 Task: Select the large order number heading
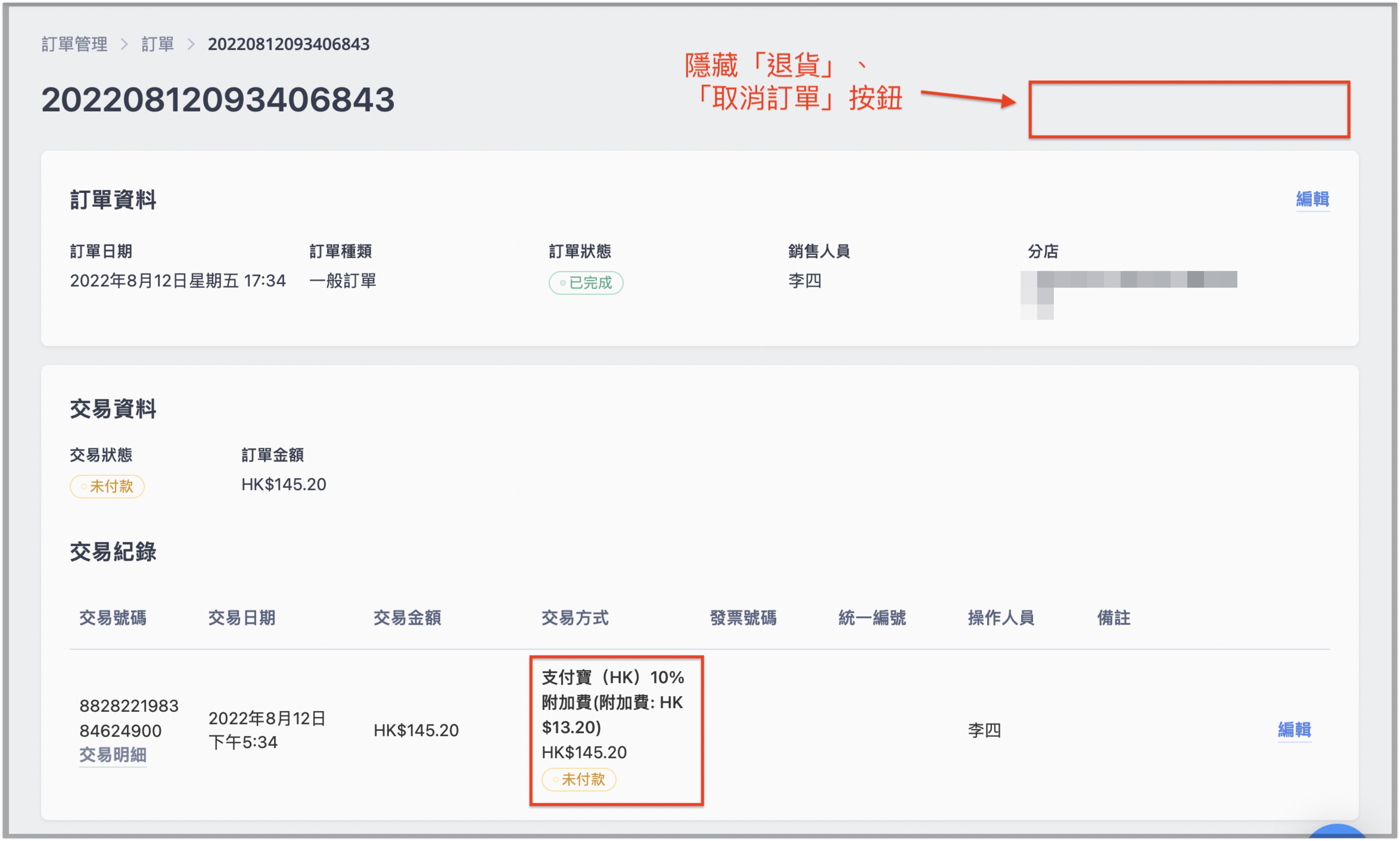[x=218, y=100]
